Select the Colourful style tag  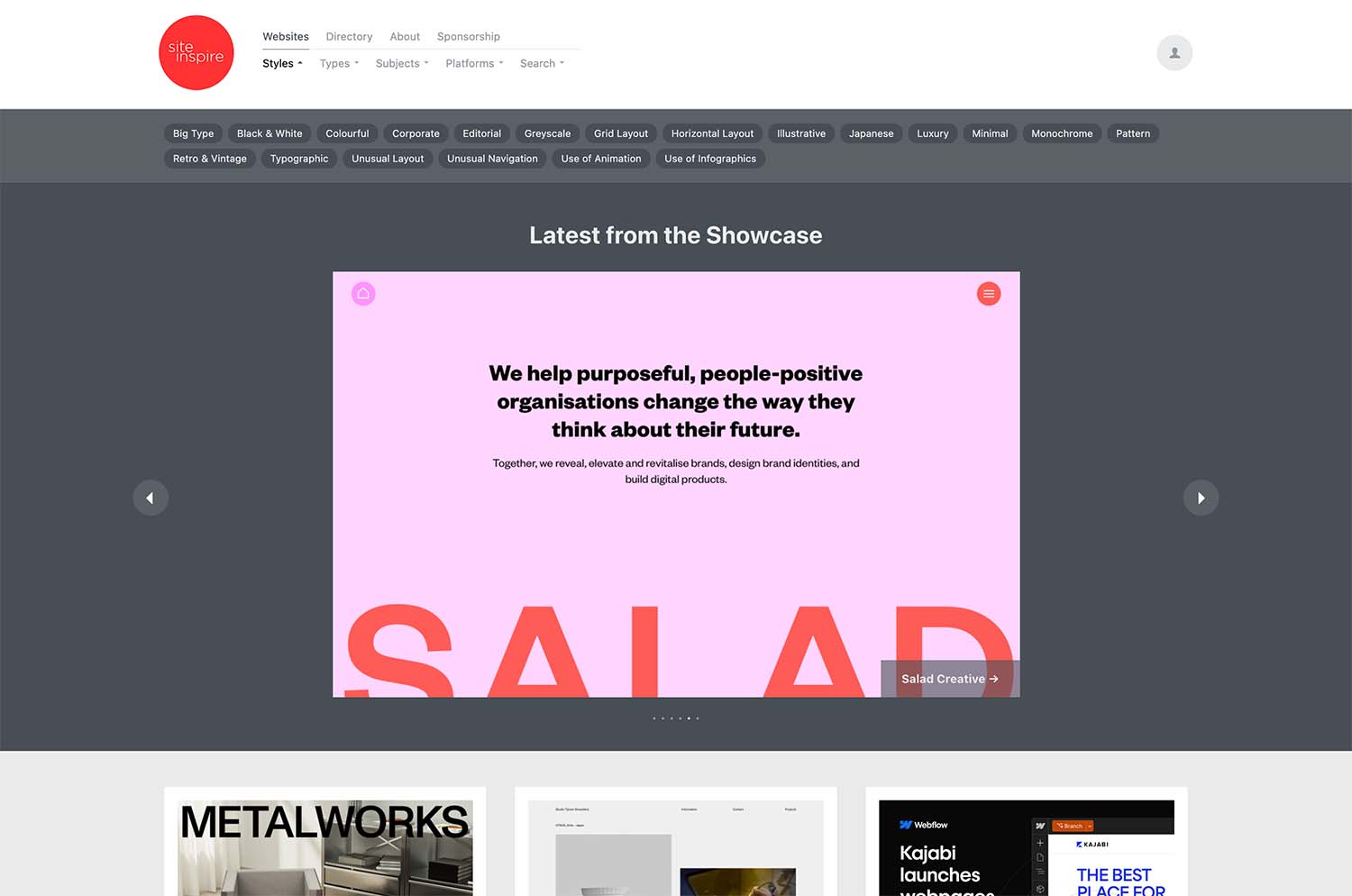(x=347, y=133)
